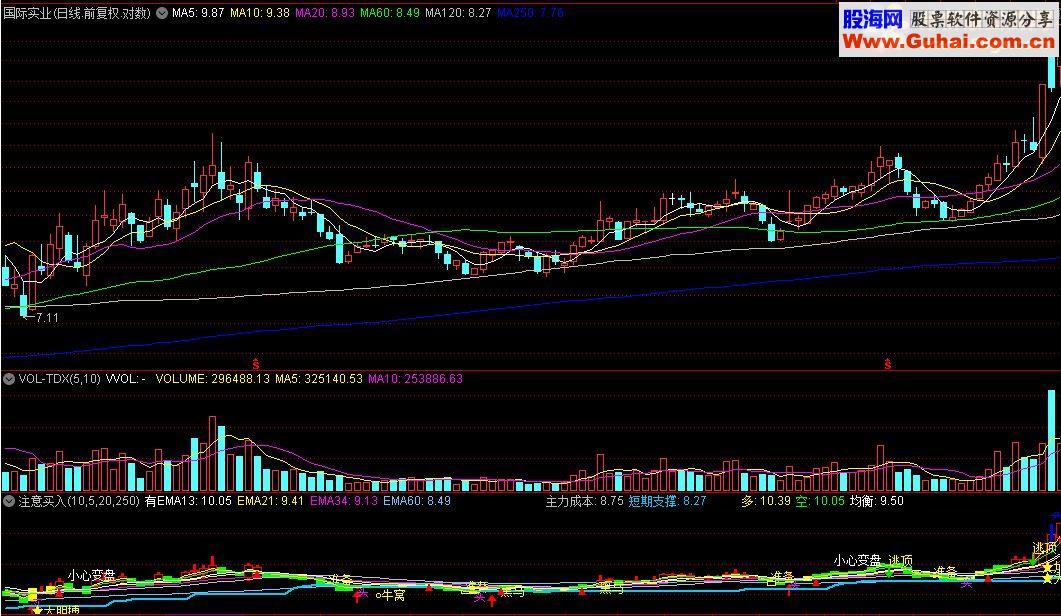This screenshot has width=1061, height=616.
Task: Click the volume MA5: 325140.53 value
Action: tap(319, 379)
